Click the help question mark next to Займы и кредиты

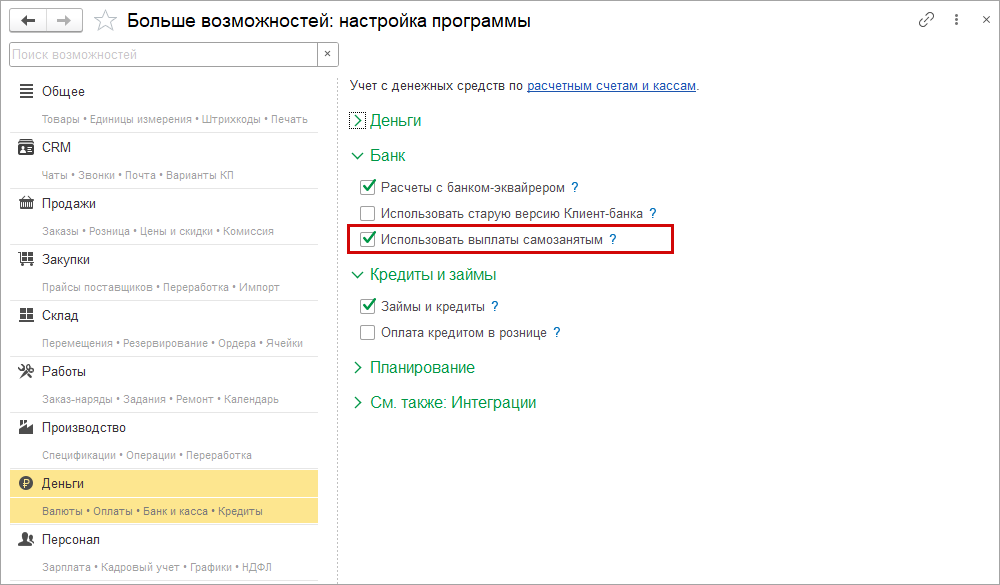click(495, 307)
